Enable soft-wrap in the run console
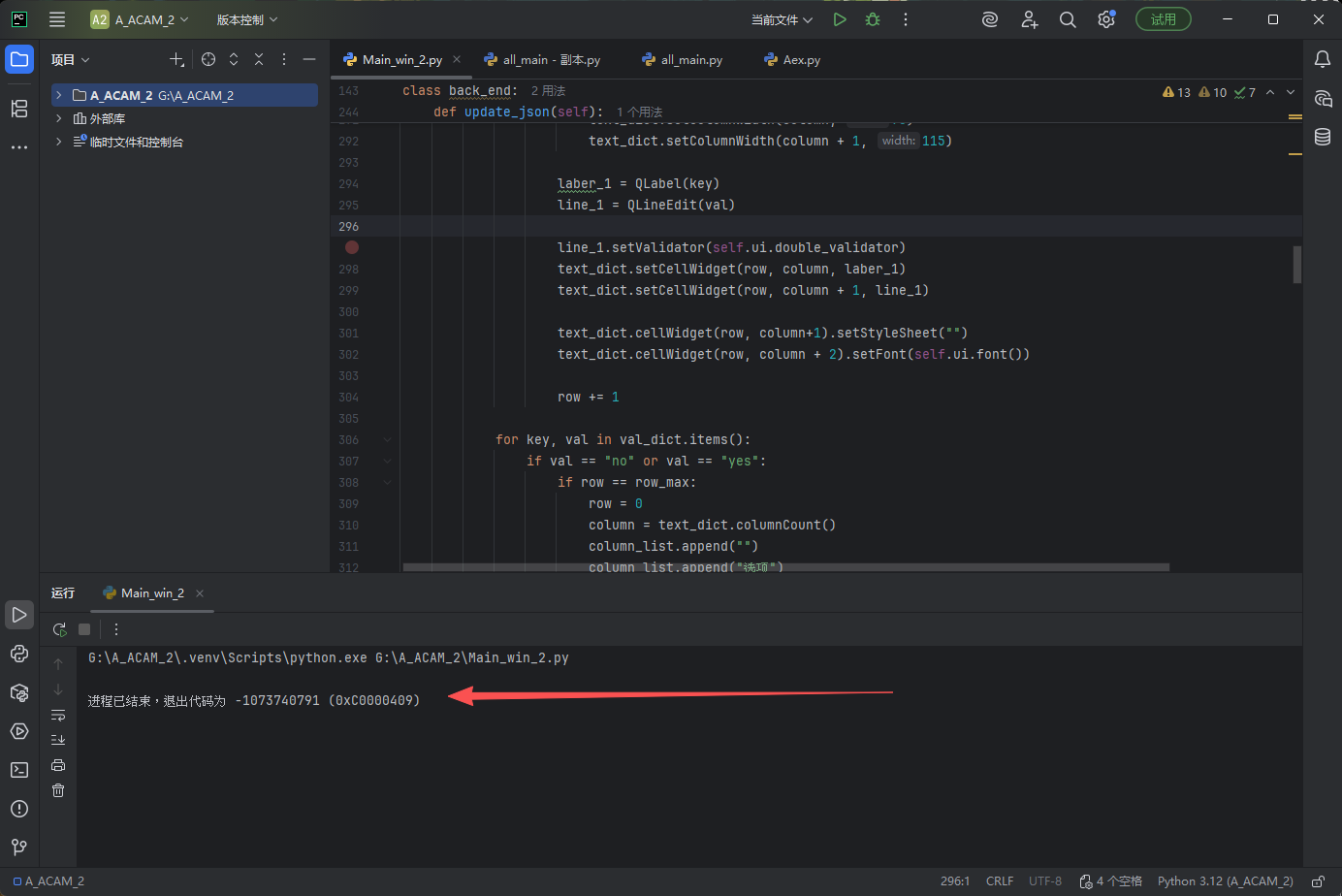 click(58, 715)
